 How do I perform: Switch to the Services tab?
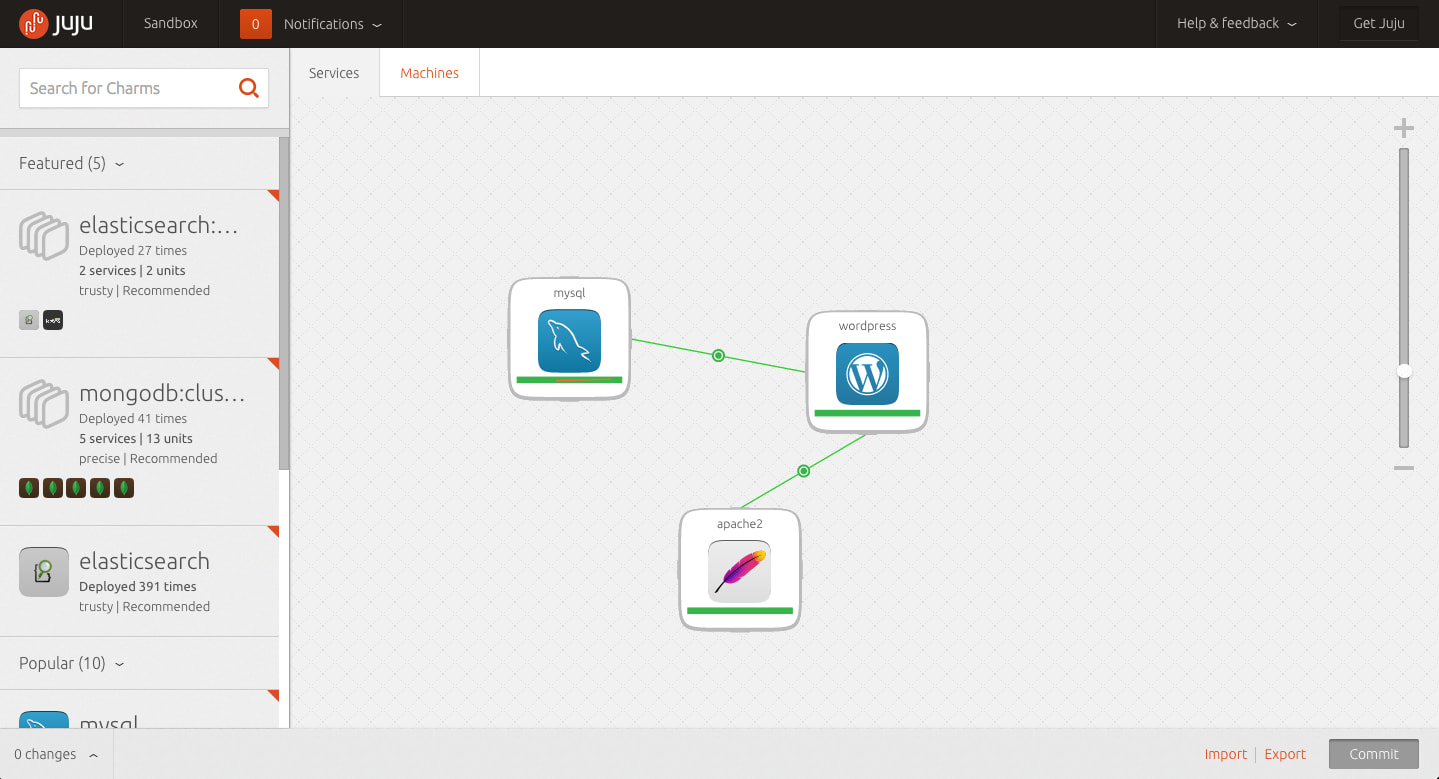(334, 73)
